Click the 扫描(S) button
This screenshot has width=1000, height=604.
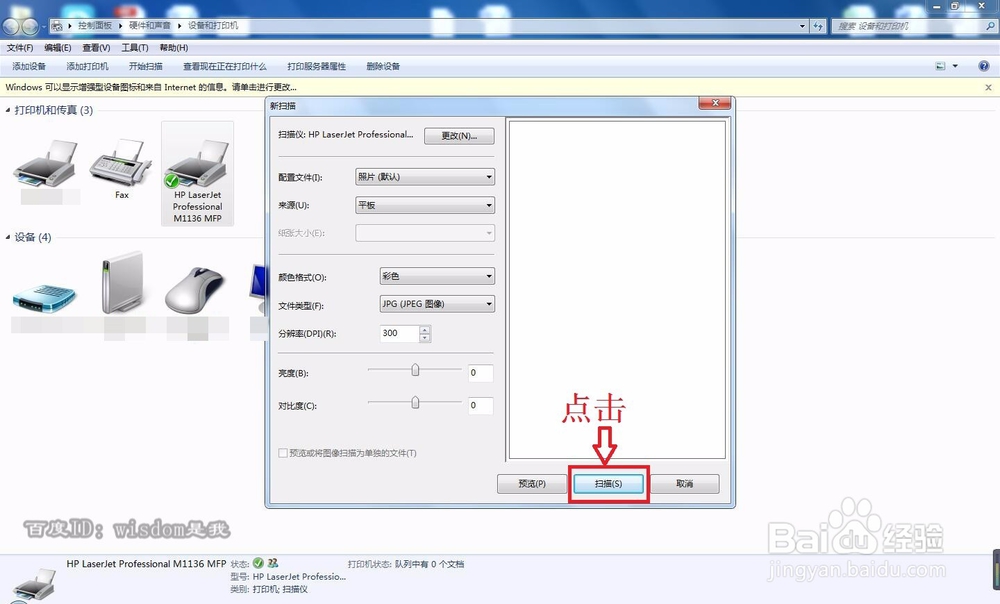click(608, 483)
